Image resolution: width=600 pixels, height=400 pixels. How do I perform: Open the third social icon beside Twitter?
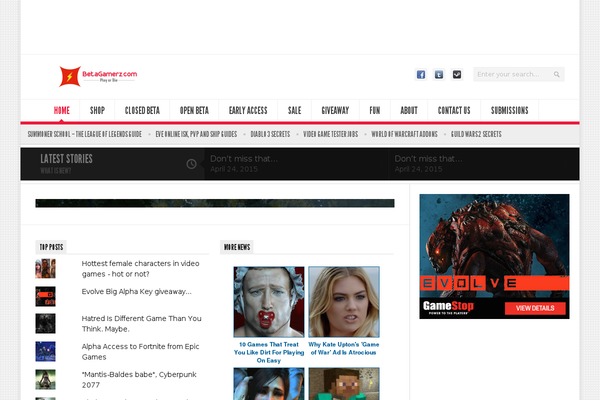tap(457, 74)
